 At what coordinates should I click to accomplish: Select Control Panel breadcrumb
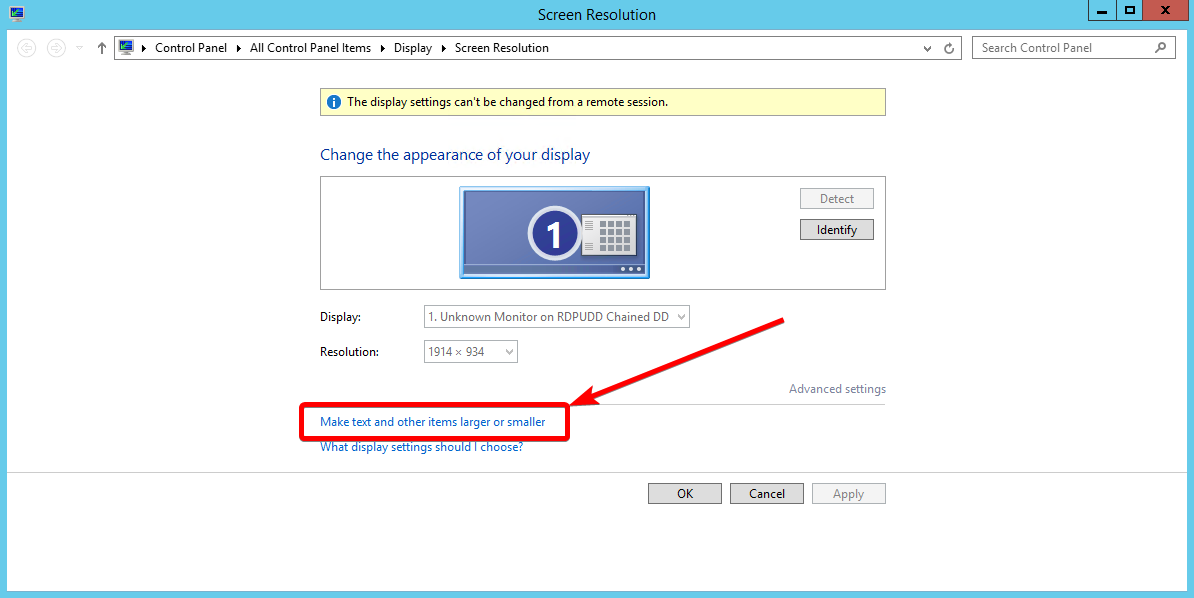click(x=190, y=48)
